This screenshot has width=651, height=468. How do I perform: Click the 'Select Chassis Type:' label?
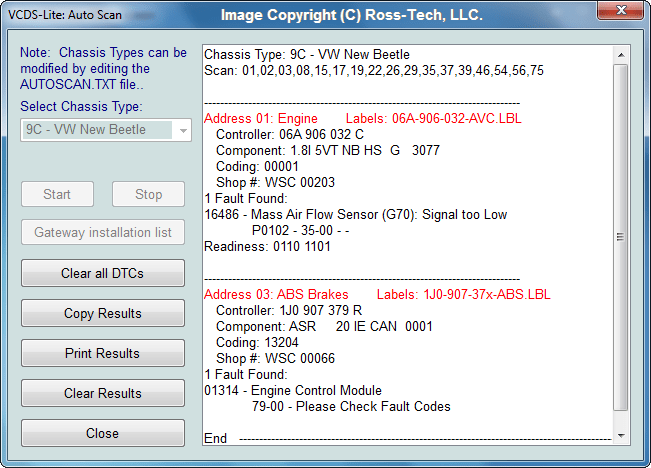pos(81,107)
